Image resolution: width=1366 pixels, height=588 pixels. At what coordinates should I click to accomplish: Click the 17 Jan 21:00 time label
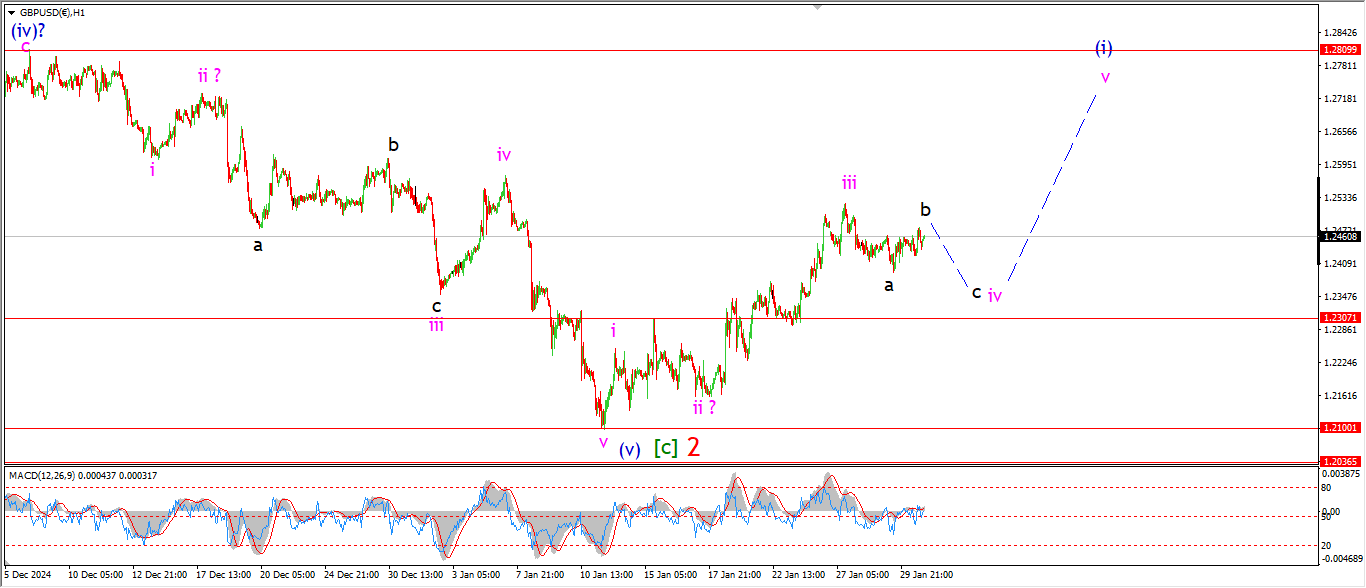click(x=736, y=575)
